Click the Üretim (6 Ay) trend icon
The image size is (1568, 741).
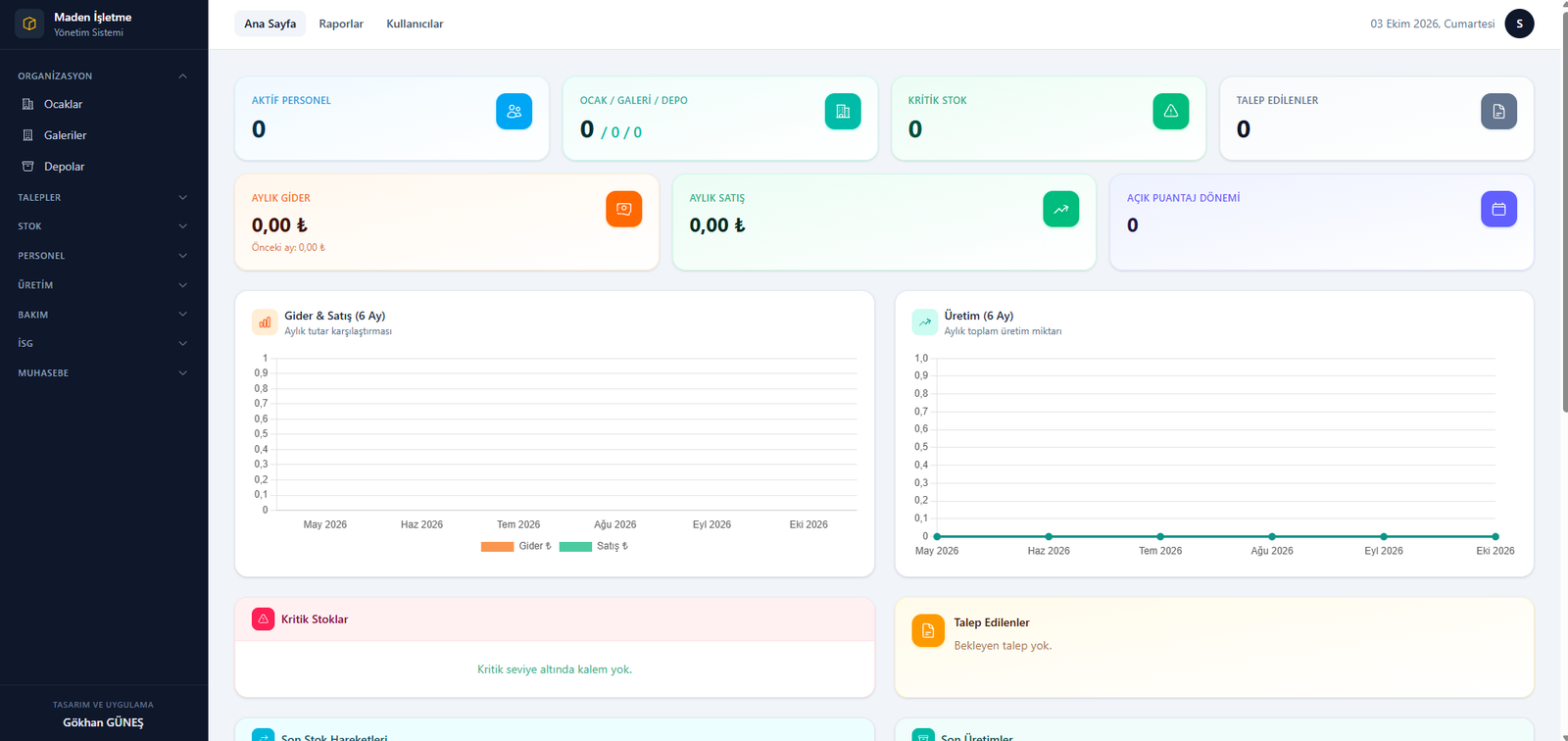pyautogui.click(x=924, y=321)
